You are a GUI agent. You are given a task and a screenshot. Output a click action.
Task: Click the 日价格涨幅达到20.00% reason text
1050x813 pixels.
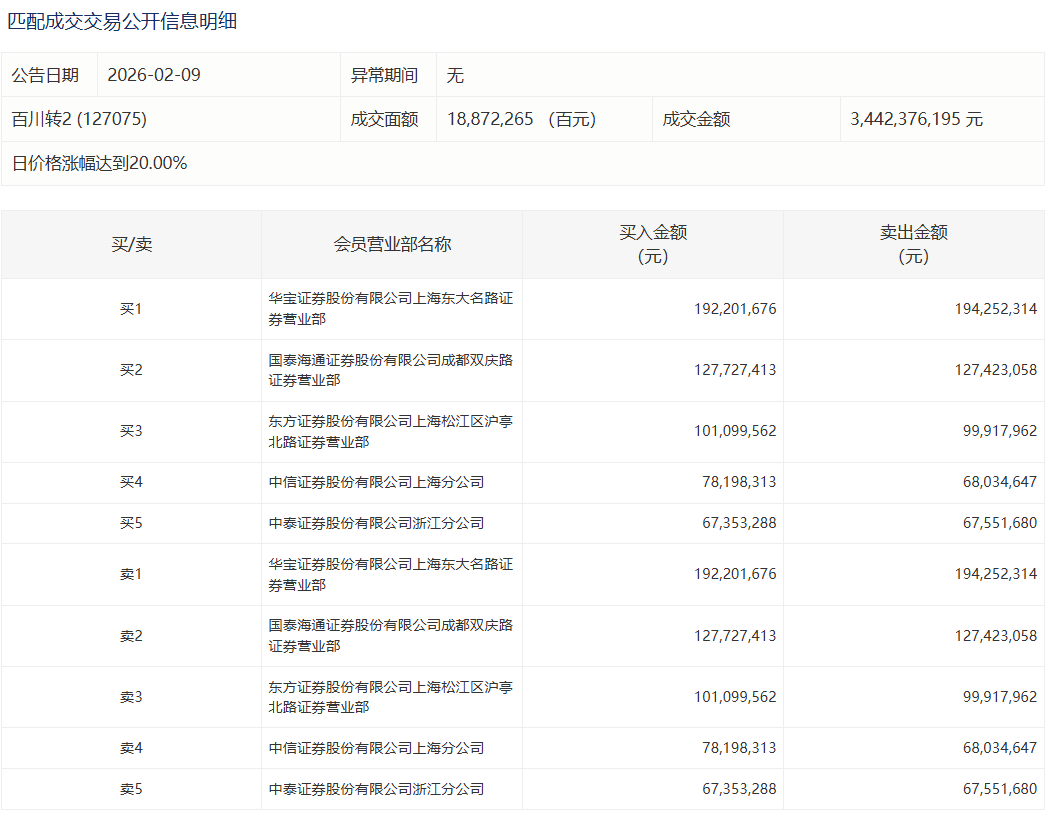point(100,163)
